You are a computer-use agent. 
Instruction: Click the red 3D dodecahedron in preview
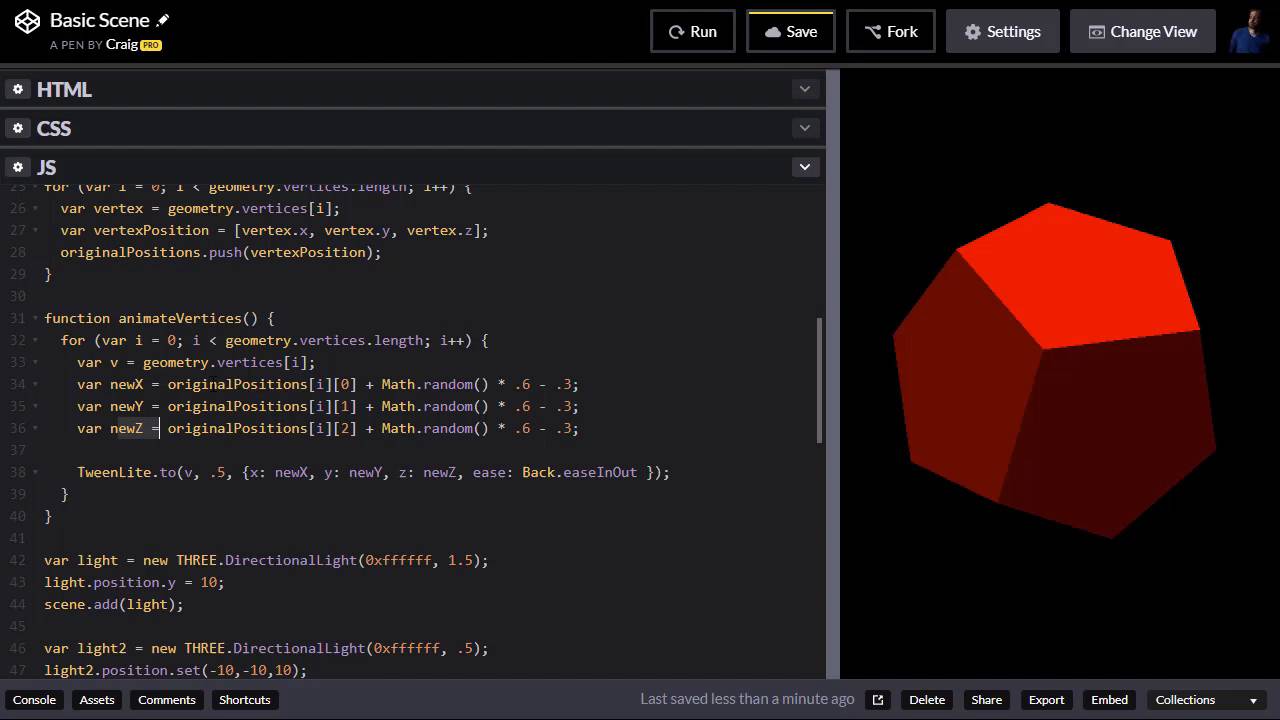coord(1055,370)
